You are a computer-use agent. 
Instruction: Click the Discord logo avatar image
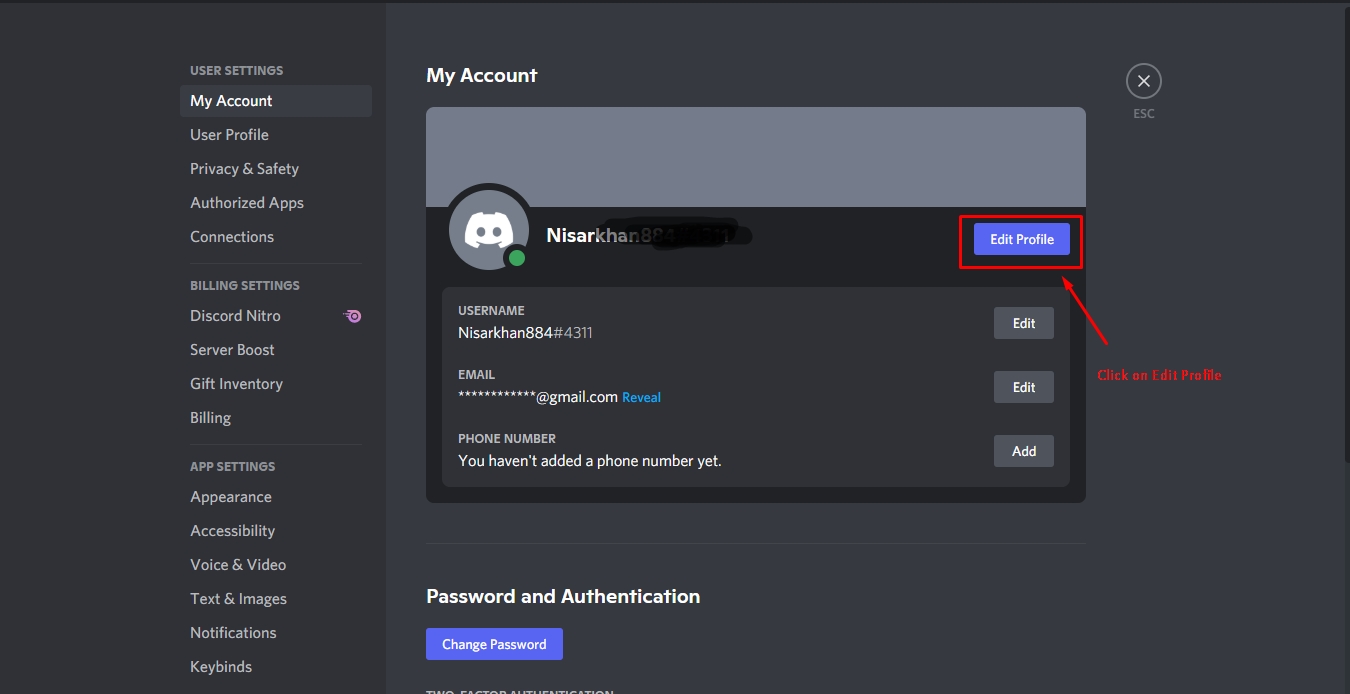point(488,228)
